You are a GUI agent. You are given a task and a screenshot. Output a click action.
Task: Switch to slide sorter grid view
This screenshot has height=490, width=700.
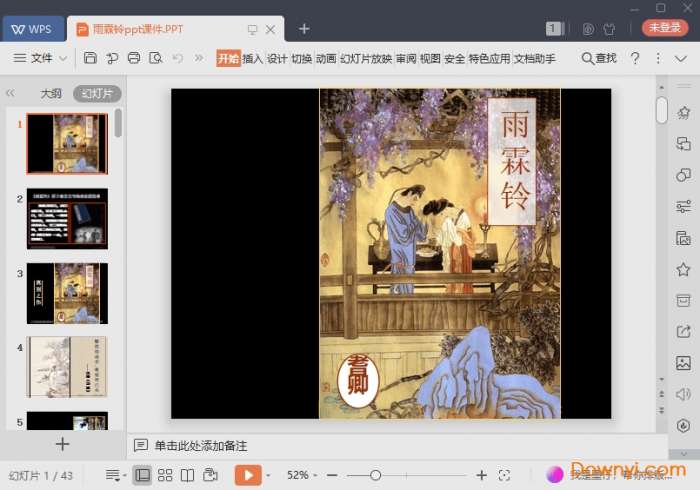[165, 475]
